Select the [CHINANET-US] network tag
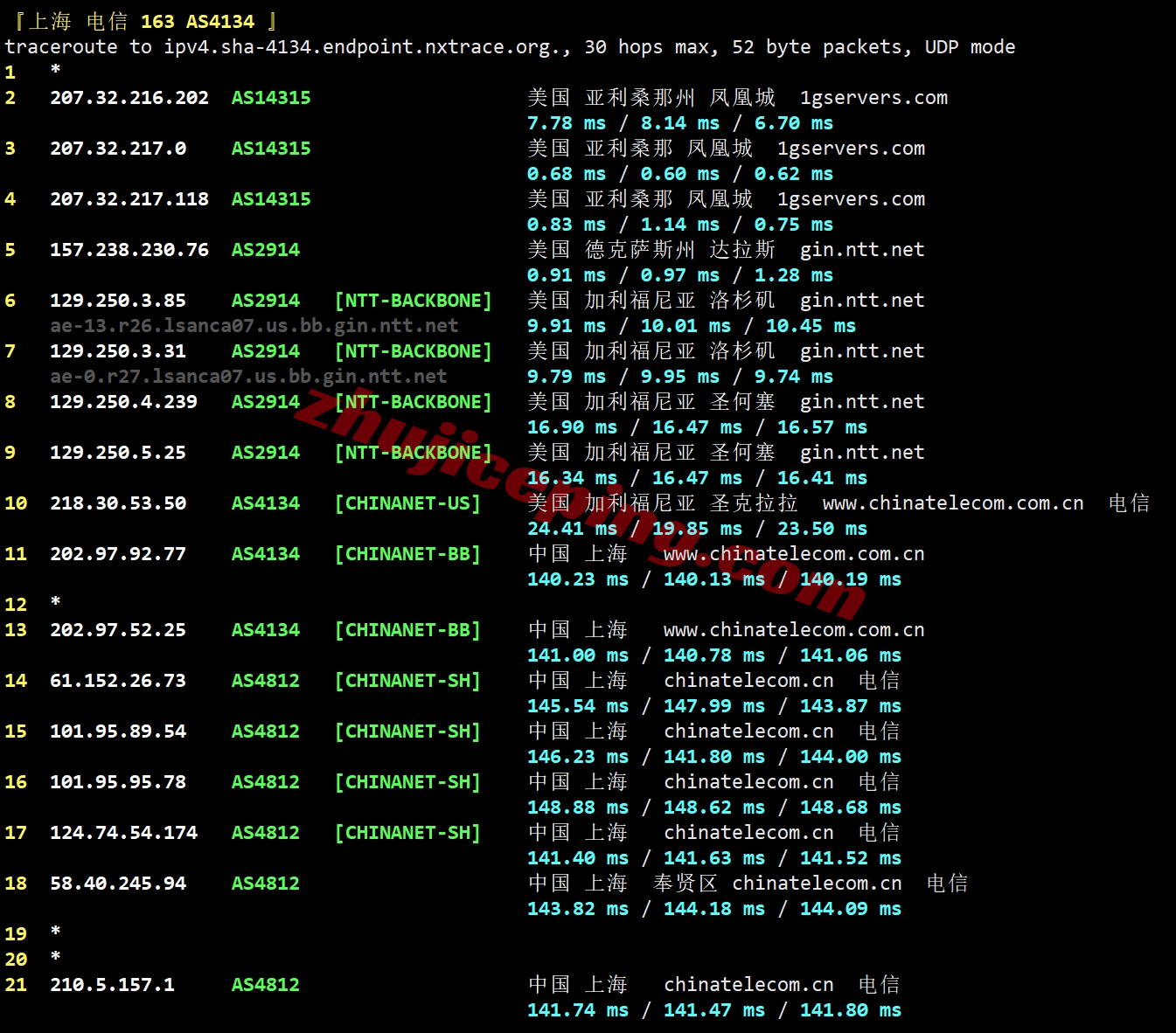This screenshot has width=1176, height=1033. pos(407,503)
